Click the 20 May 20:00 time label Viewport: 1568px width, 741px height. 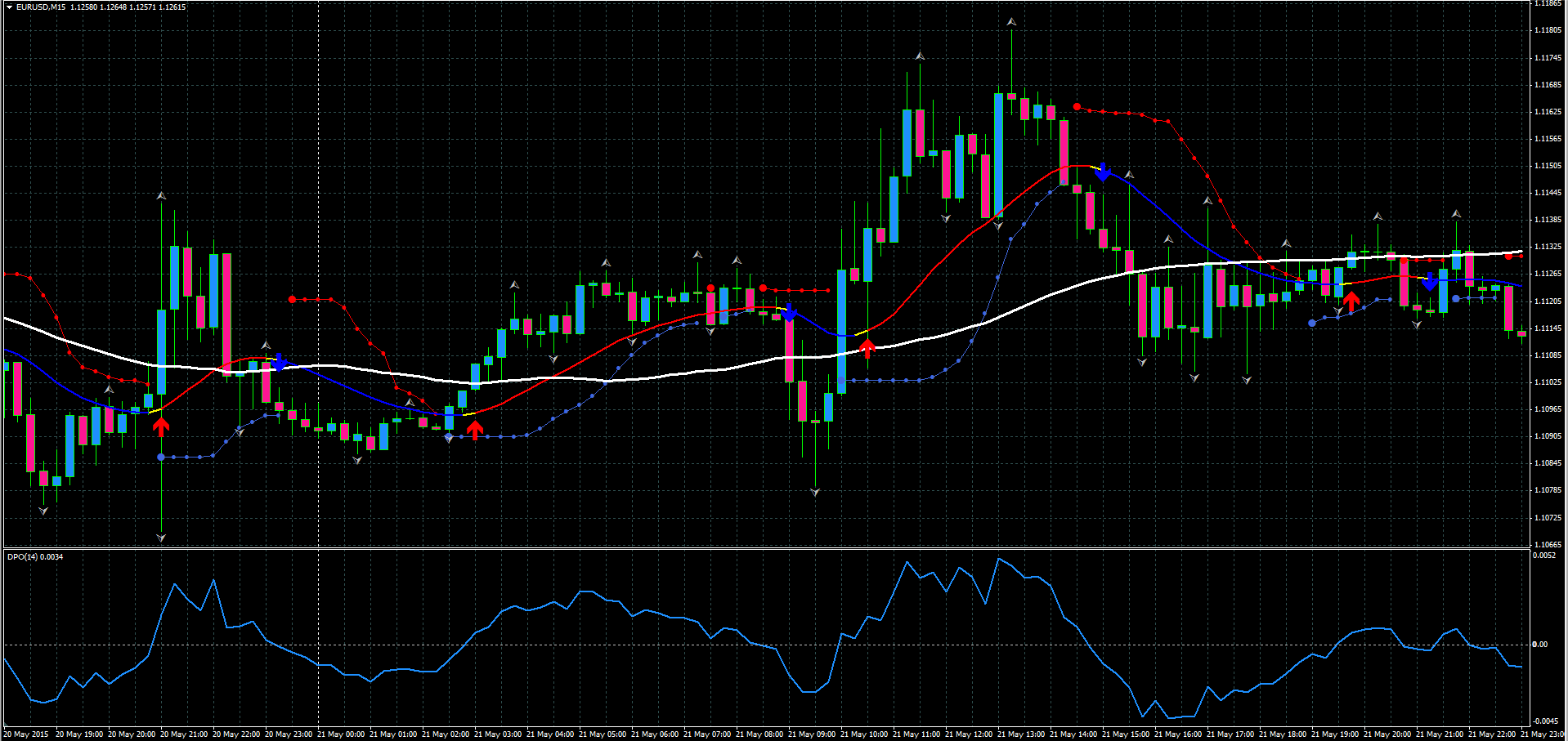132,734
